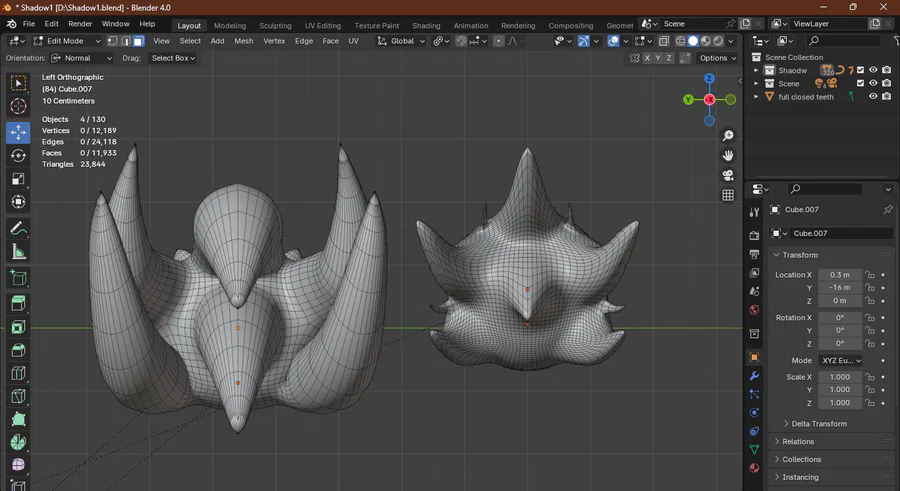900x491 pixels.
Task: Click the pan hand viewport icon
Action: tap(728, 155)
